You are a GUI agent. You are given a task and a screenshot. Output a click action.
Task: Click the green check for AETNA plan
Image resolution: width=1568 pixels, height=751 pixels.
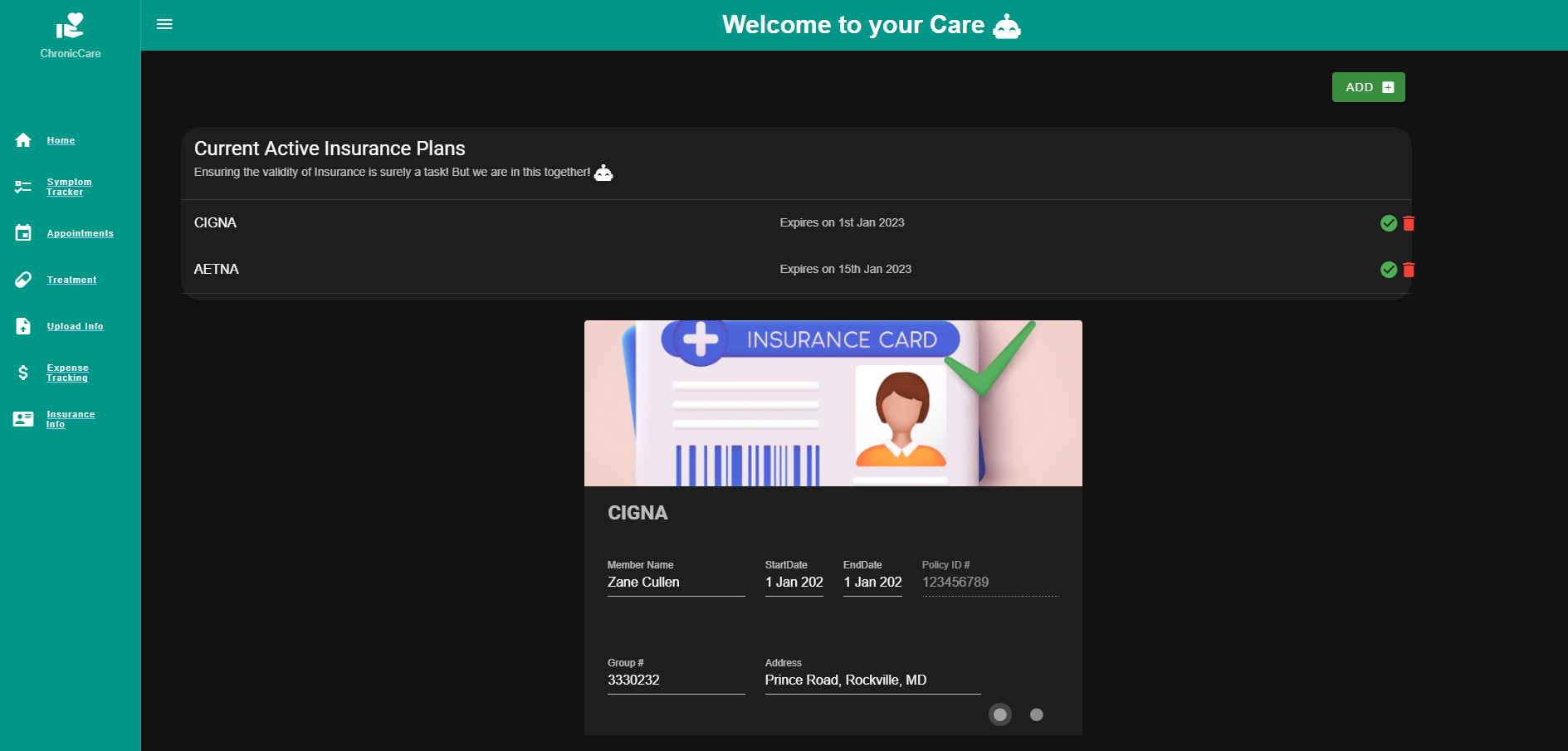pos(1388,270)
